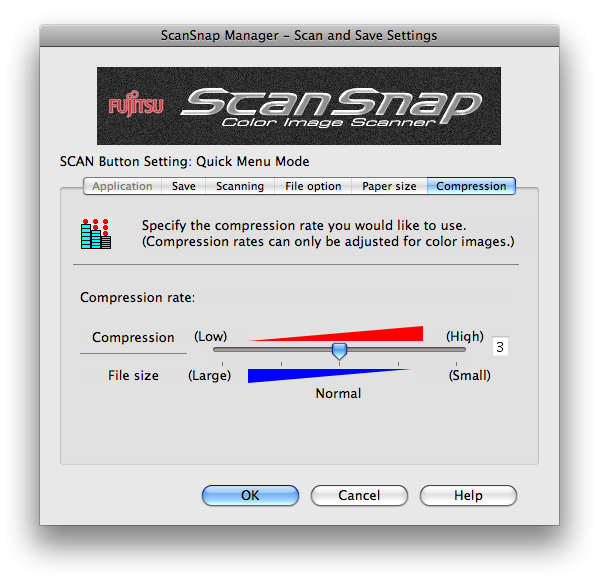599x580 pixels.
Task: Click the blue file size wedge indicator
Action: pyautogui.click(x=329, y=376)
